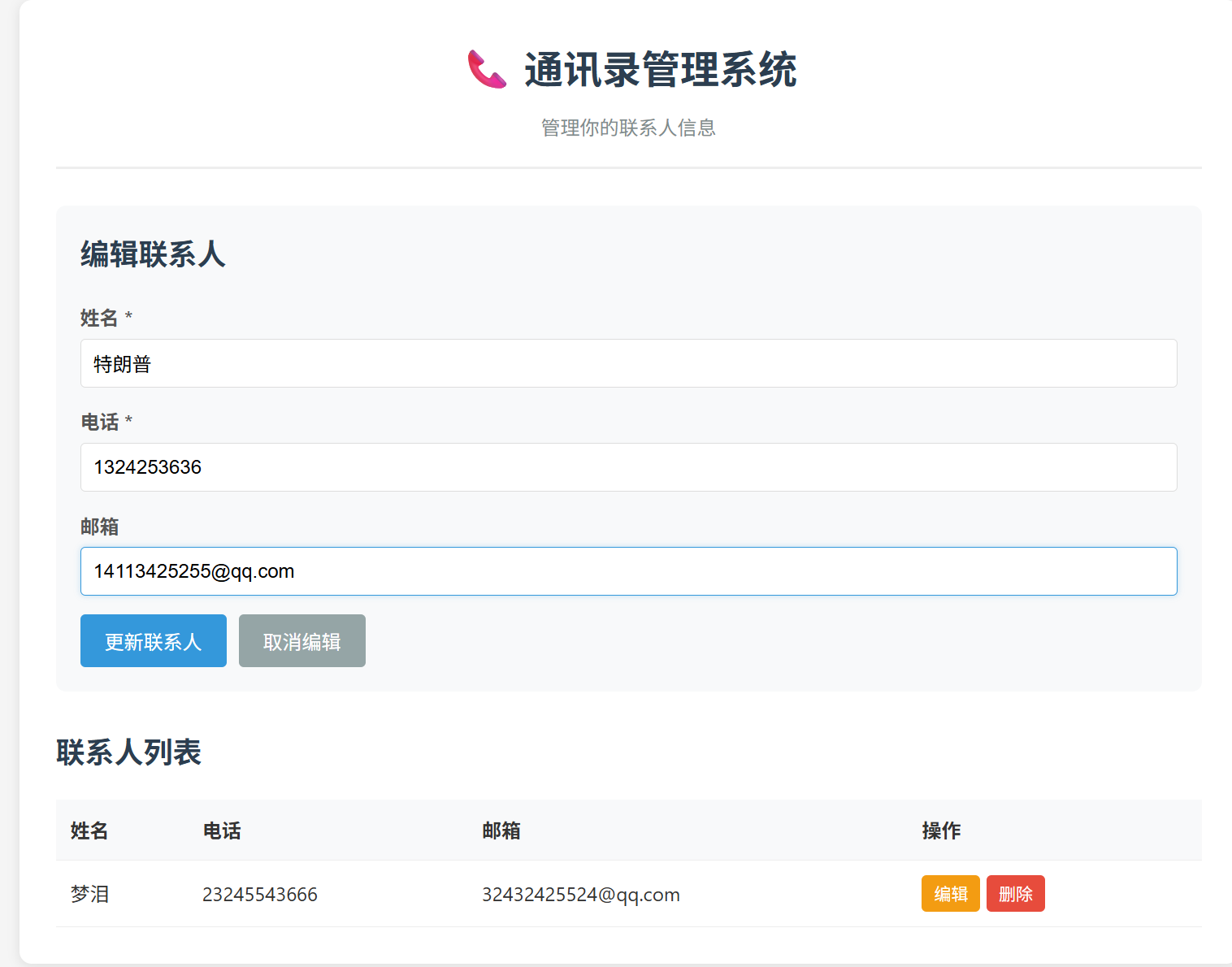Click inside the 邮箱 input field
Screen dimensions: 1232x967
(569, 571)
